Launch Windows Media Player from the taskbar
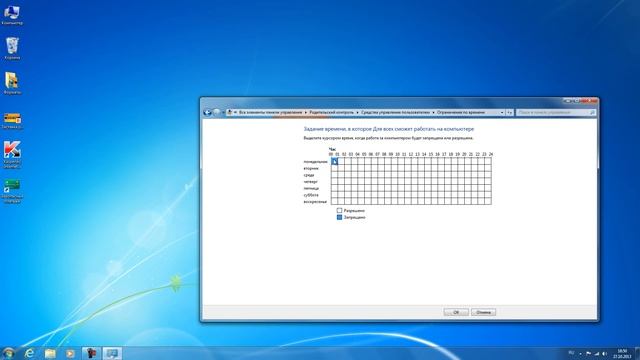This screenshot has height=360, width=640. coord(70,353)
